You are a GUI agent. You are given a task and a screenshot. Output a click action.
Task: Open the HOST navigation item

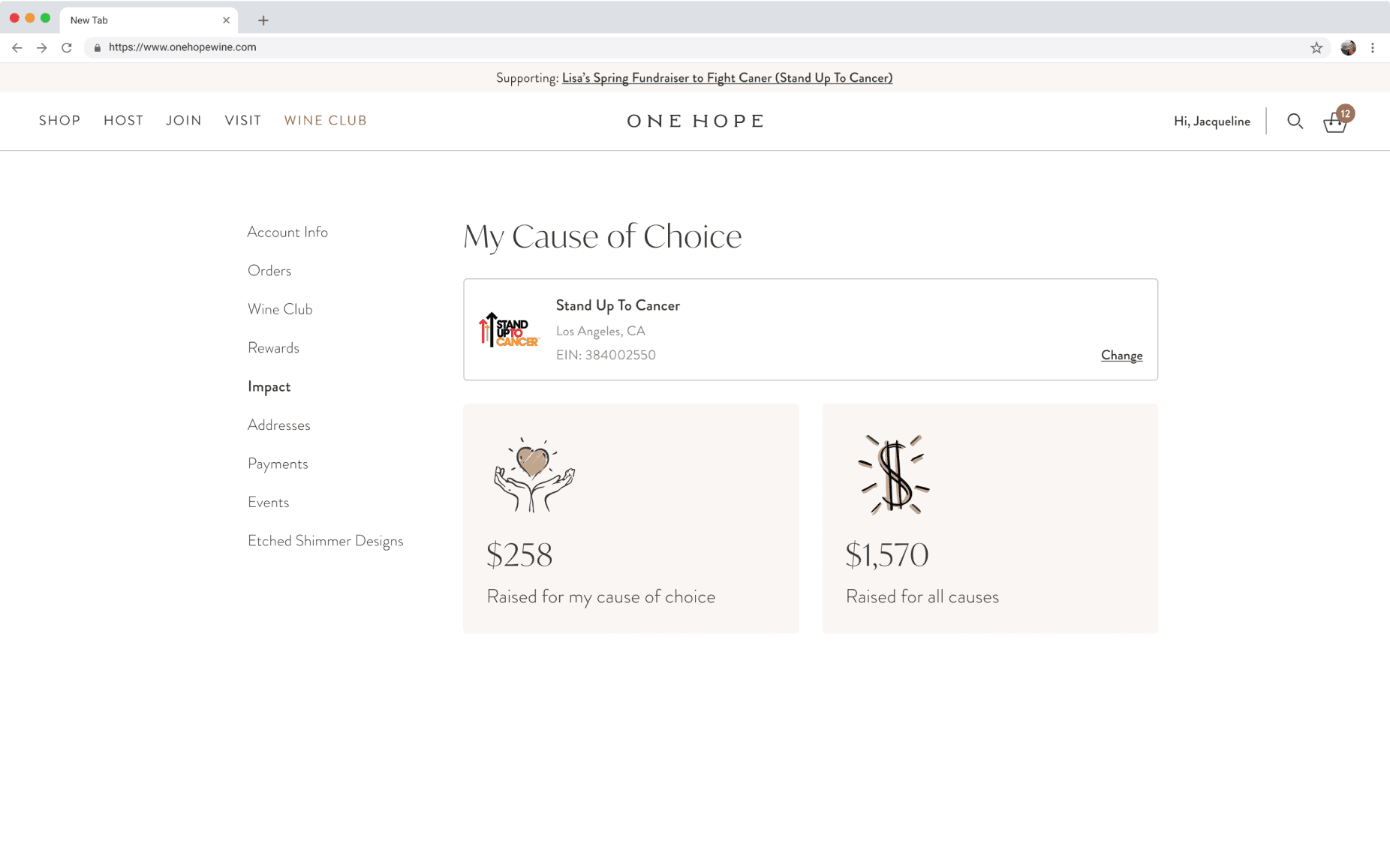(123, 121)
